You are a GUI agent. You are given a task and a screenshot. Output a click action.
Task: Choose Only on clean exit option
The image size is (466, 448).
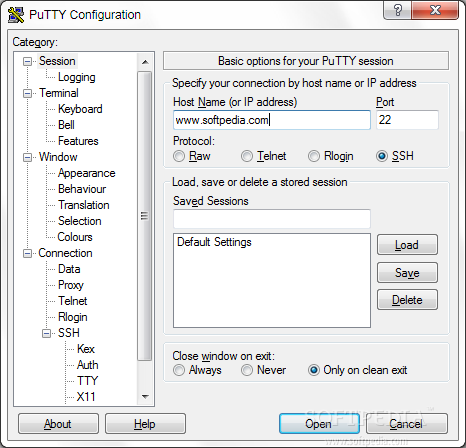pyautogui.click(x=314, y=370)
